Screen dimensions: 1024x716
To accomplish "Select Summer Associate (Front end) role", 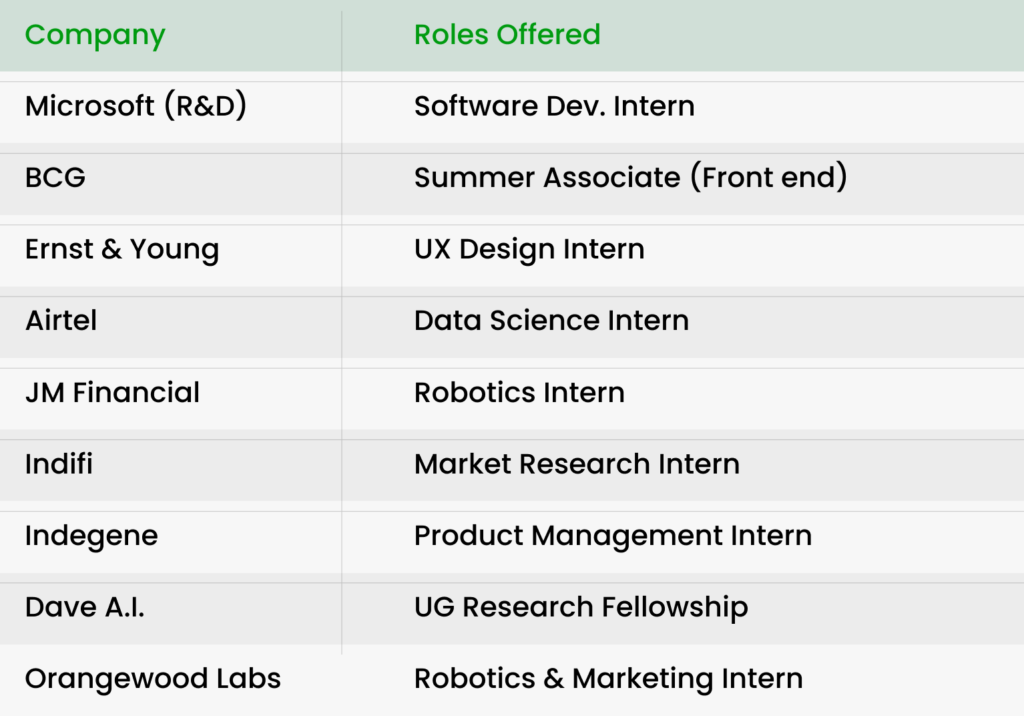I will (x=631, y=178).
